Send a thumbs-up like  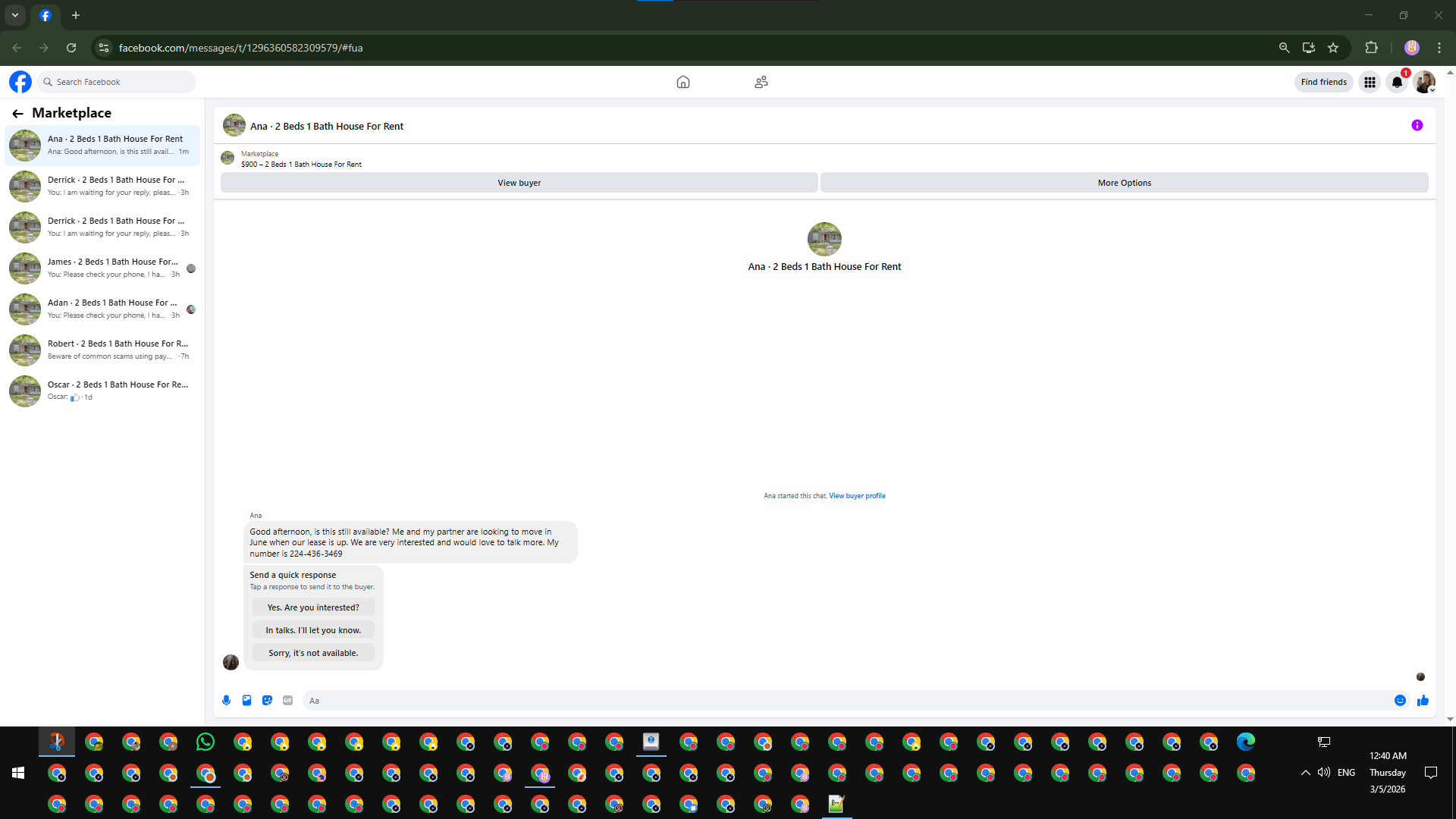(1423, 701)
